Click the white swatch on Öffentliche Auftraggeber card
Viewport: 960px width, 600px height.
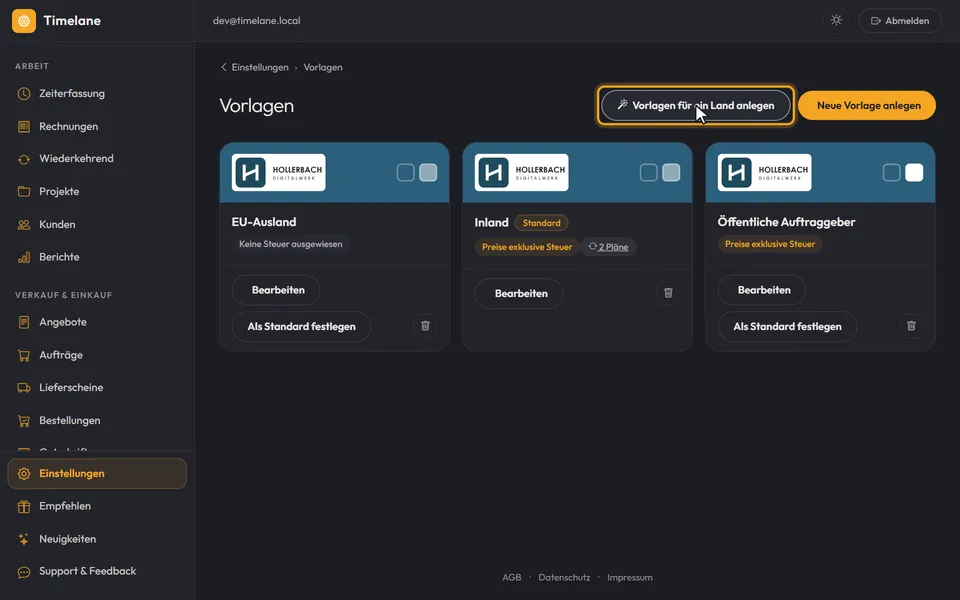pos(915,173)
